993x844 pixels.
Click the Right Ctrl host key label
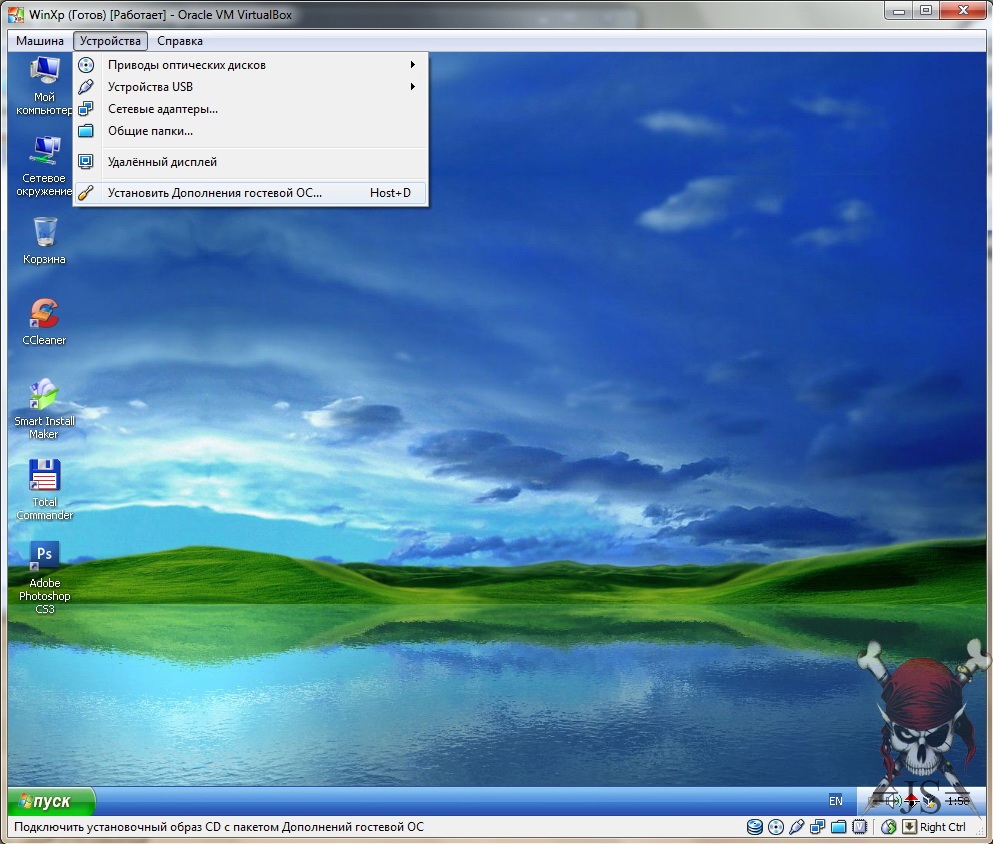coord(942,827)
